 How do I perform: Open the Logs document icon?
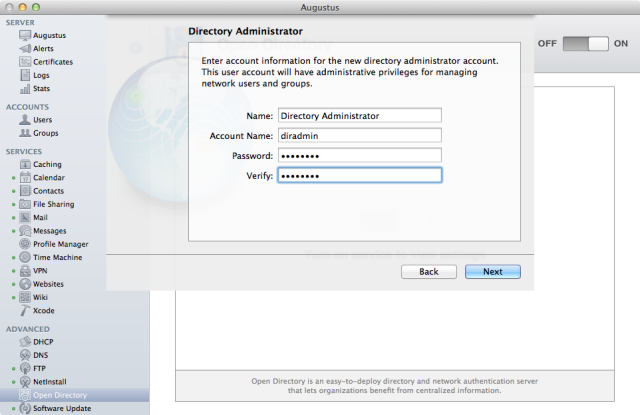(x=25, y=75)
